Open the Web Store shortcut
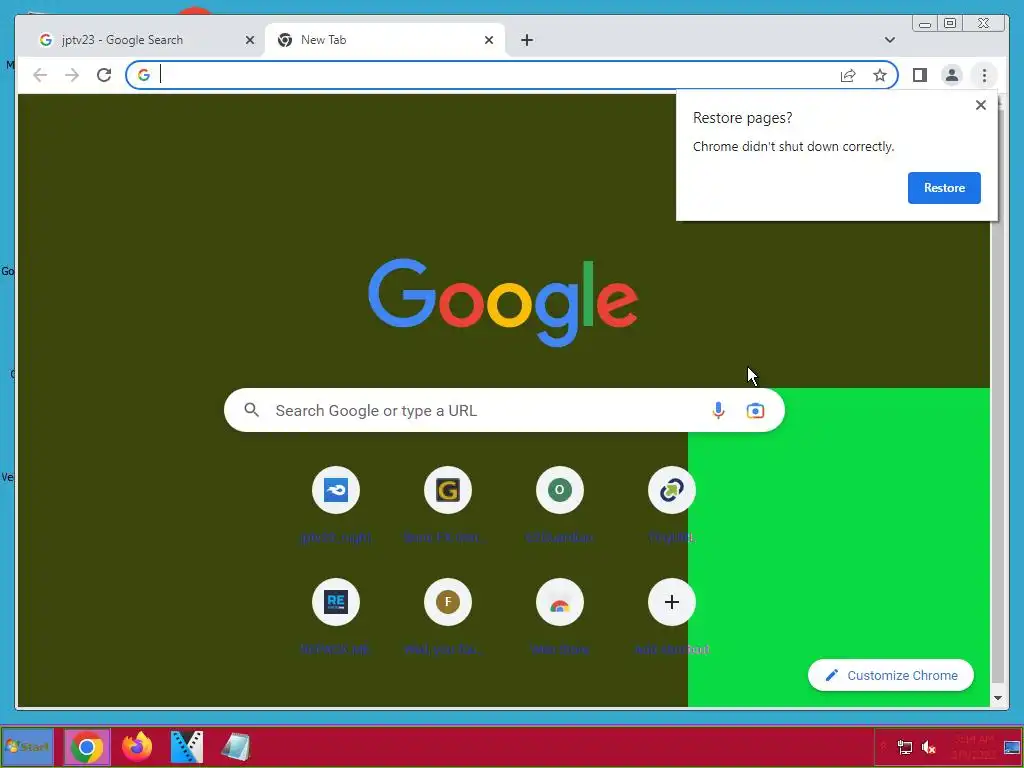Screen dimensions: 1024x768 pos(560,601)
